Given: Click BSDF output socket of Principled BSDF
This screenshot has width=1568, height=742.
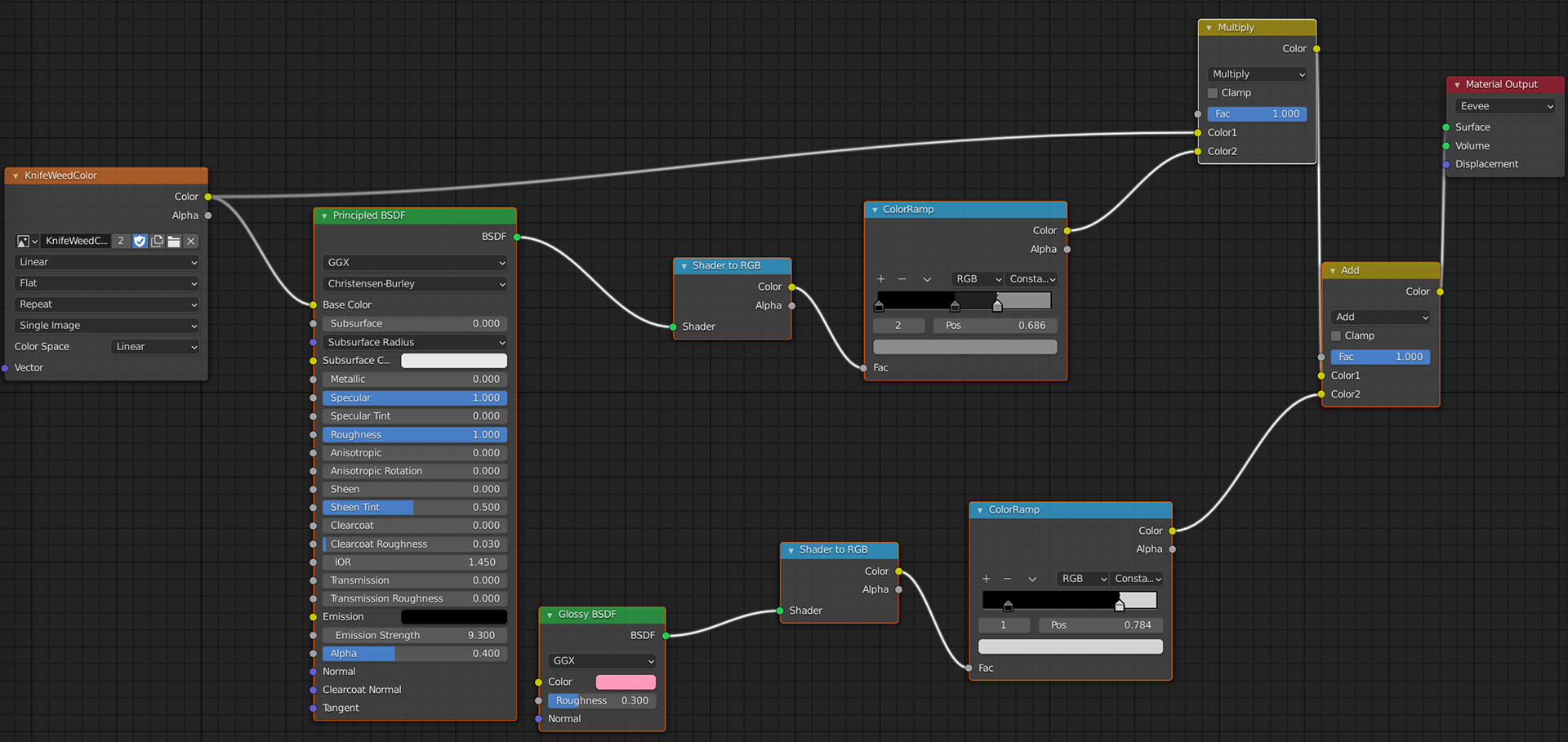Looking at the screenshot, I should [x=517, y=237].
